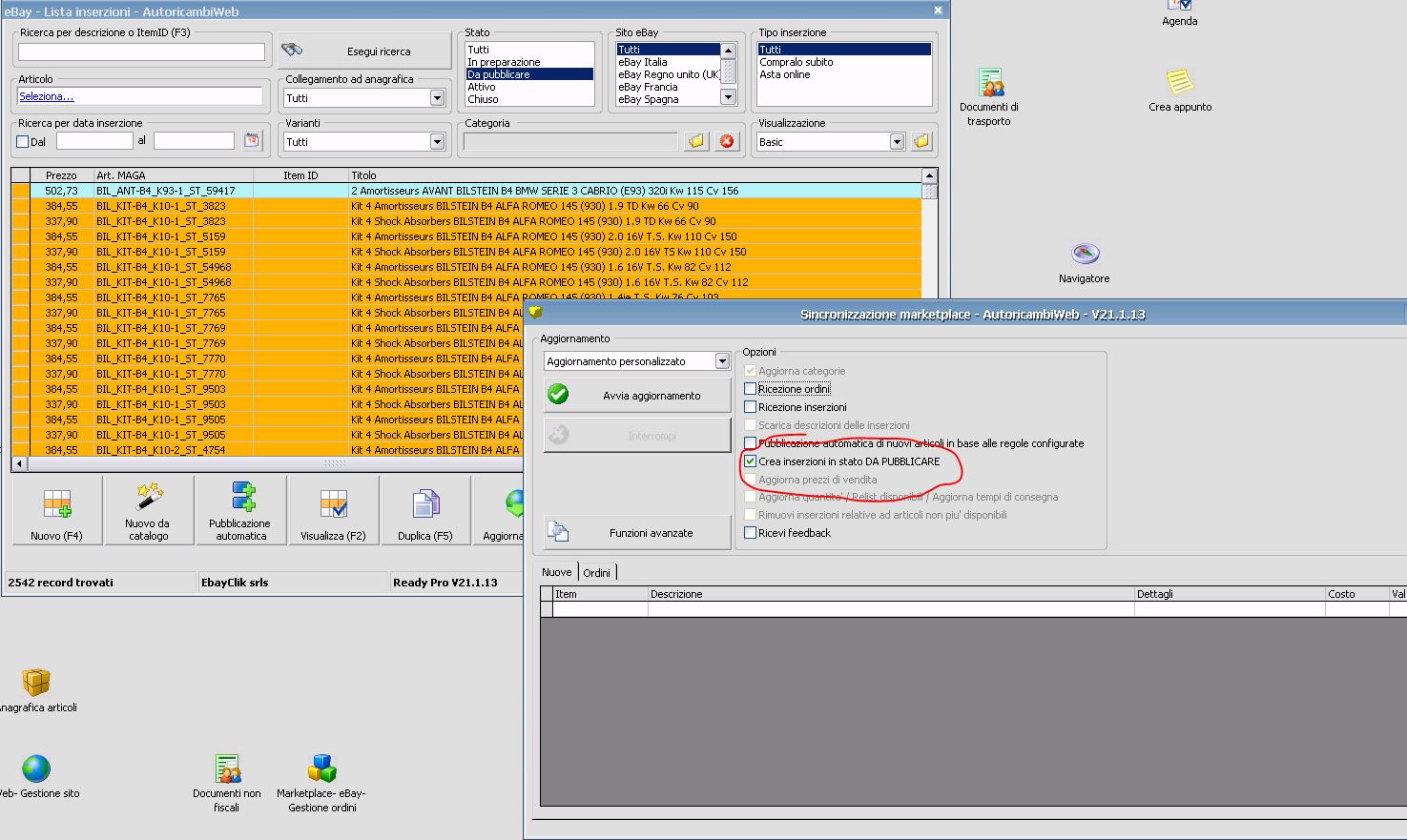Image resolution: width=1407 pixels, height=840 pixels.
Task: Select the row BIL_KIT-B4_K10-1_ST_3823 priced 384,55
Action: (467, 206)
